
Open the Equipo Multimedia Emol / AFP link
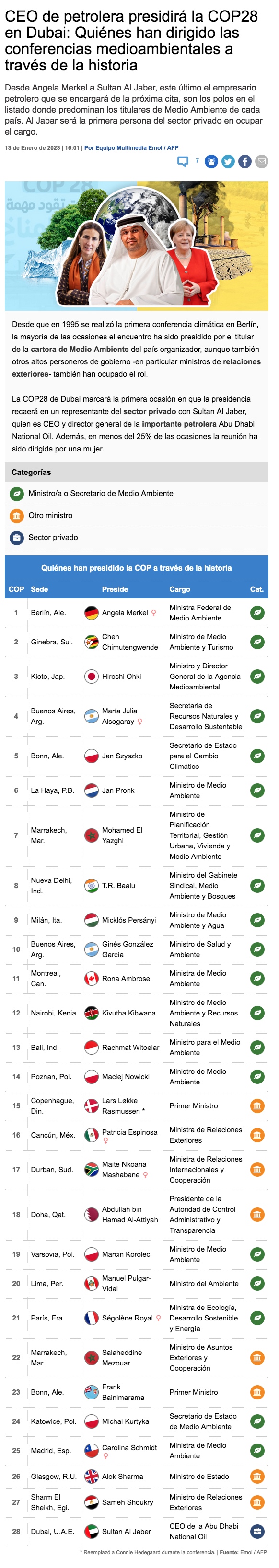tap(131, 148)
